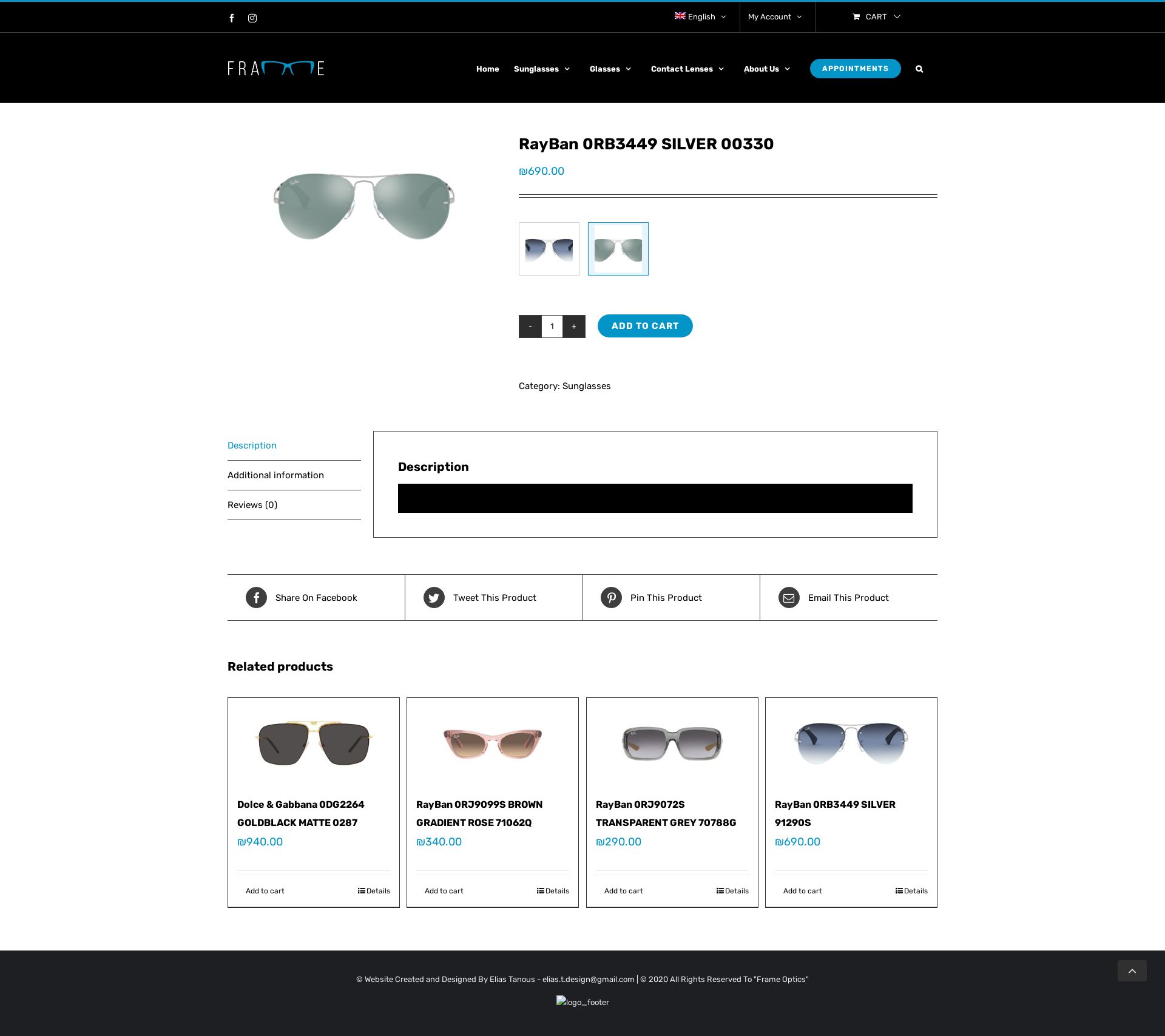Click the Twitter bird share icon
1165x1036 pixels.
pyautogui.click(x=434, y=598)
